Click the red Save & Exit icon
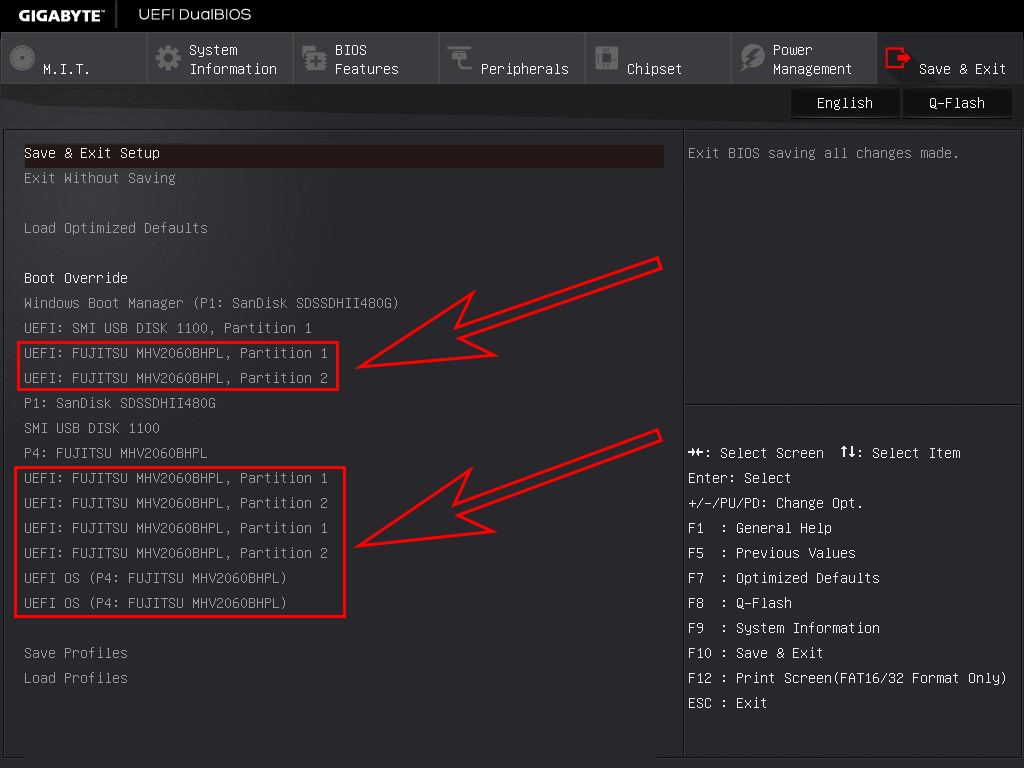1024x768 pixels. pos(898,58)
